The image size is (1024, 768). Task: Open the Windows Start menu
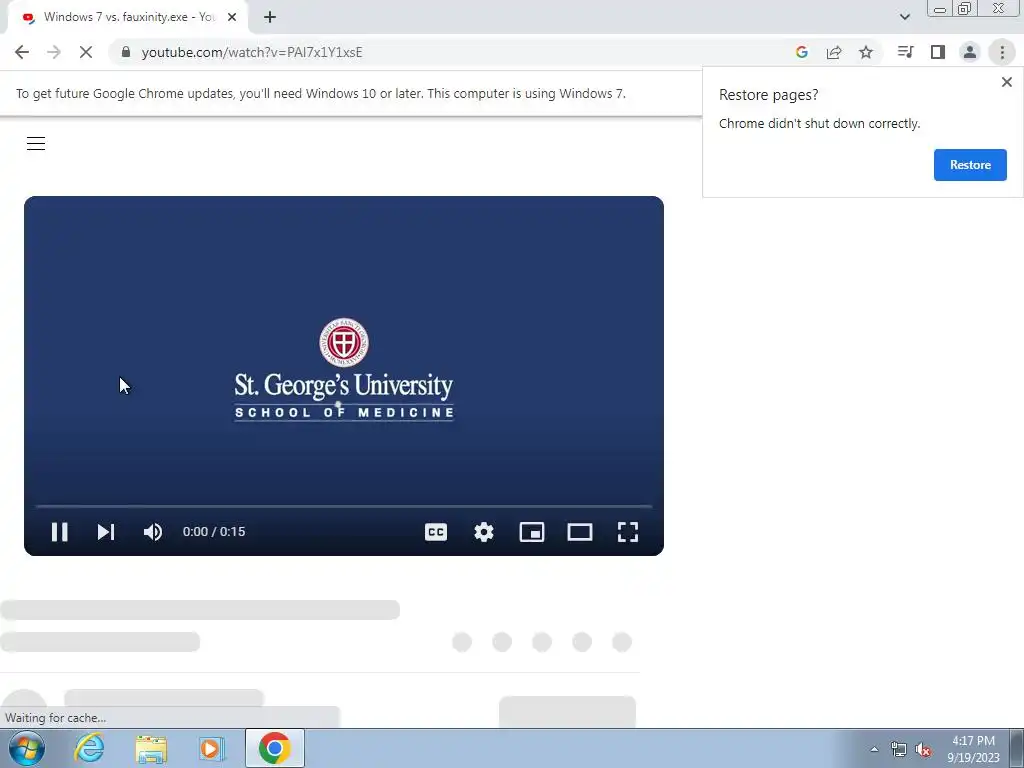click(x=27, y=748)
